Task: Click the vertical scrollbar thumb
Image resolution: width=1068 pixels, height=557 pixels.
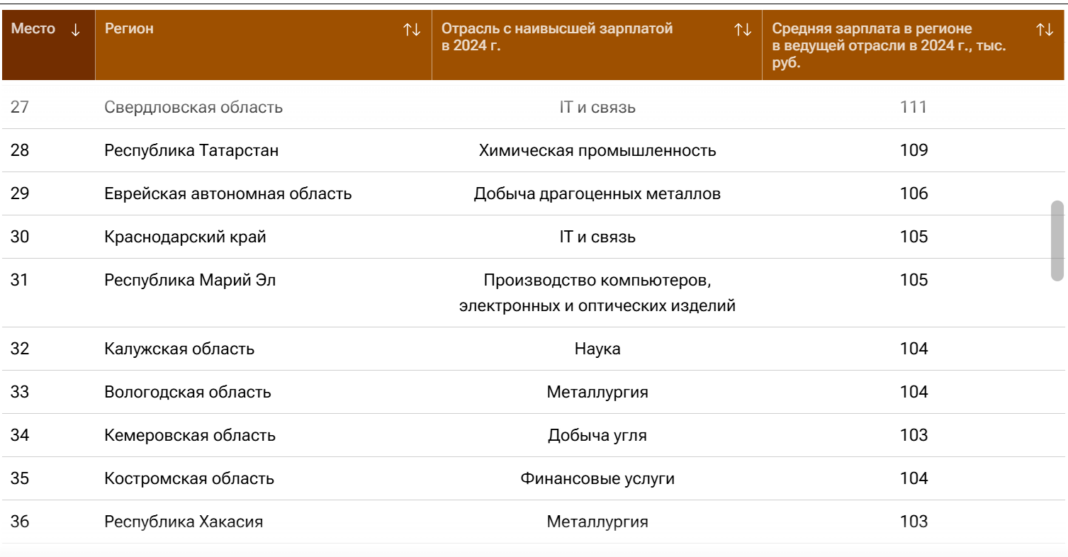Action: pyautogui.click(x=1057, y=240)
